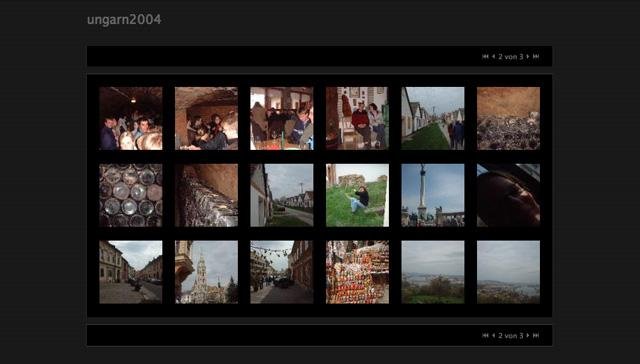Open close-up photo of round bottle bottoms
The width and height of the screenshot is (640, 364).
131,195
